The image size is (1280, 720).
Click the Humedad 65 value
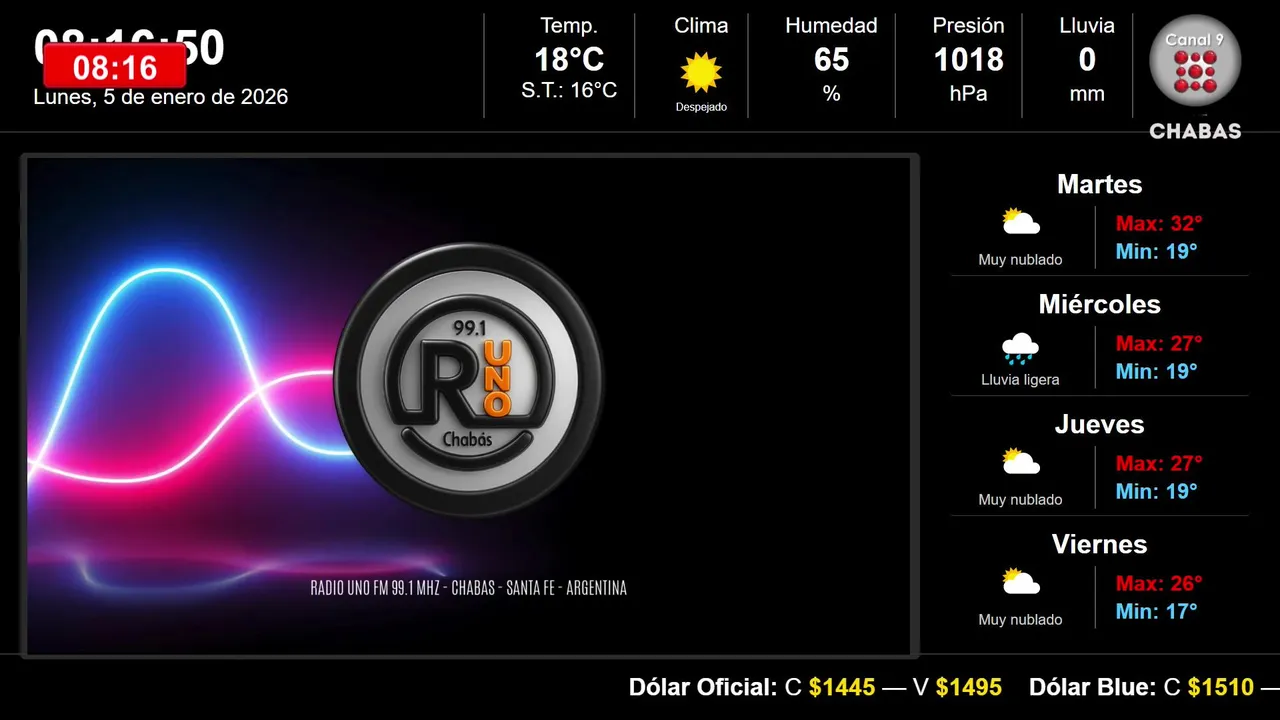tap(831, 60)
